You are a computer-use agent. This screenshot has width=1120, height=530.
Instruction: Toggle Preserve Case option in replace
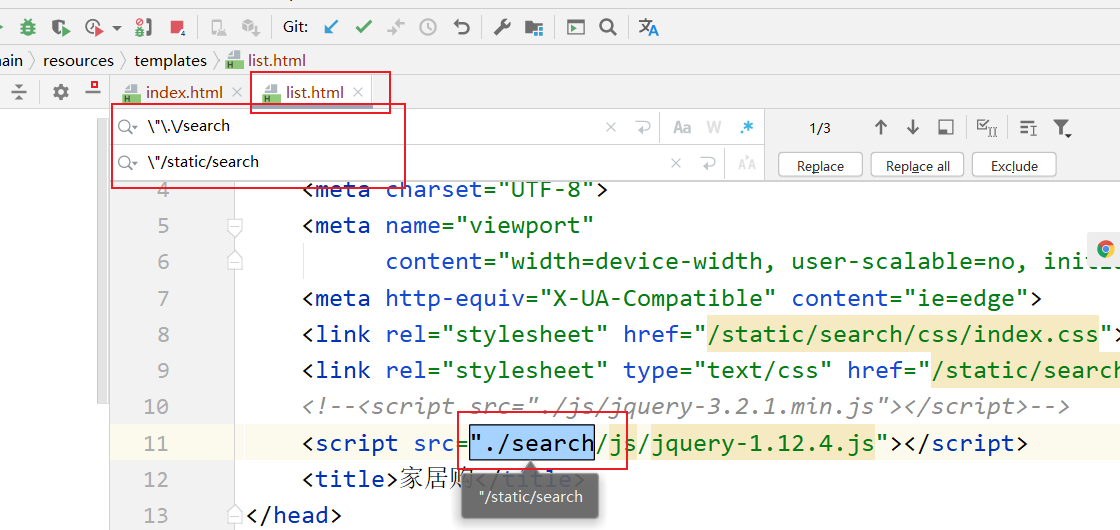coord(746,164)
